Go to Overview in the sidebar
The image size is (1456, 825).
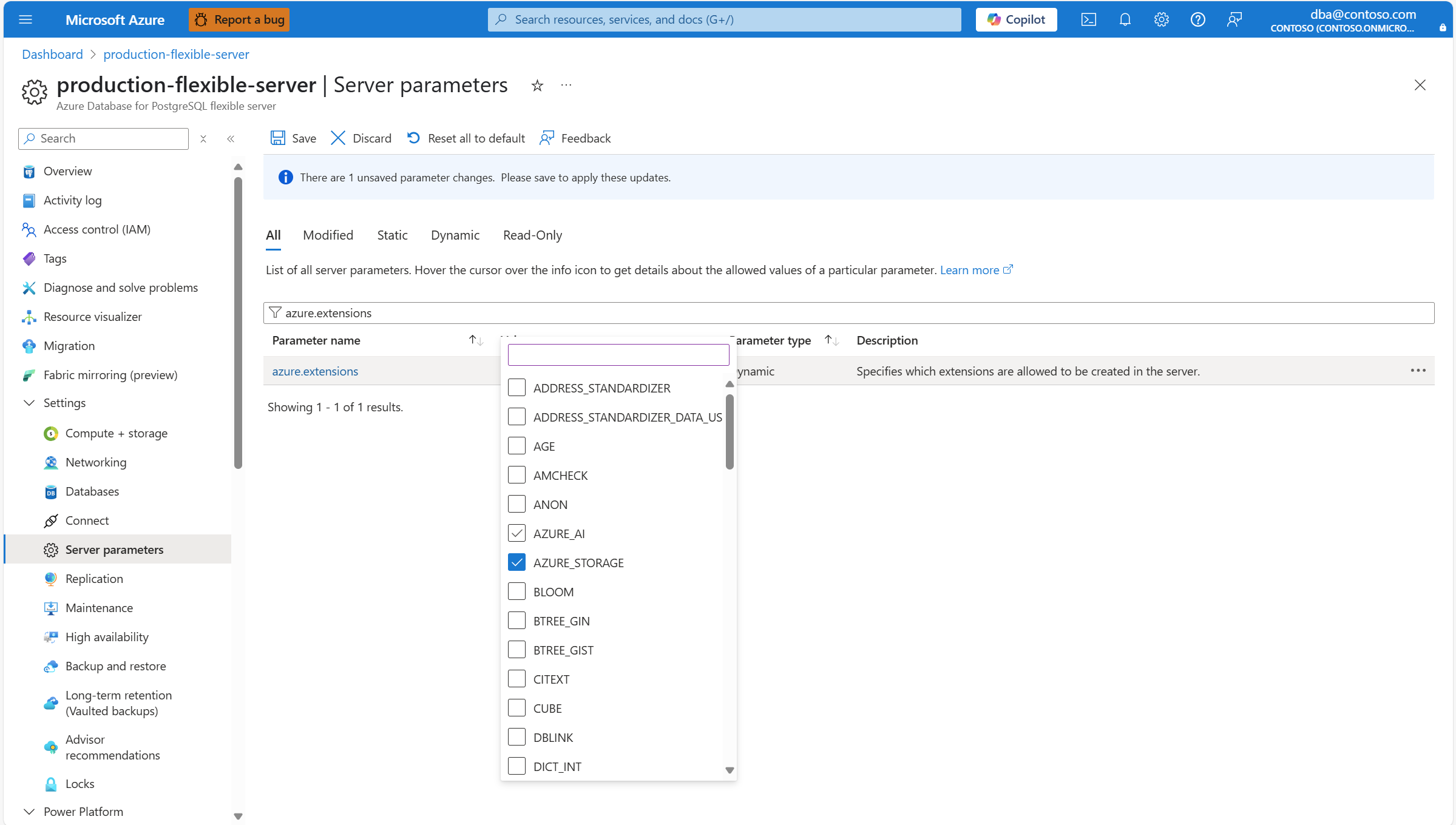click(67, 171)
